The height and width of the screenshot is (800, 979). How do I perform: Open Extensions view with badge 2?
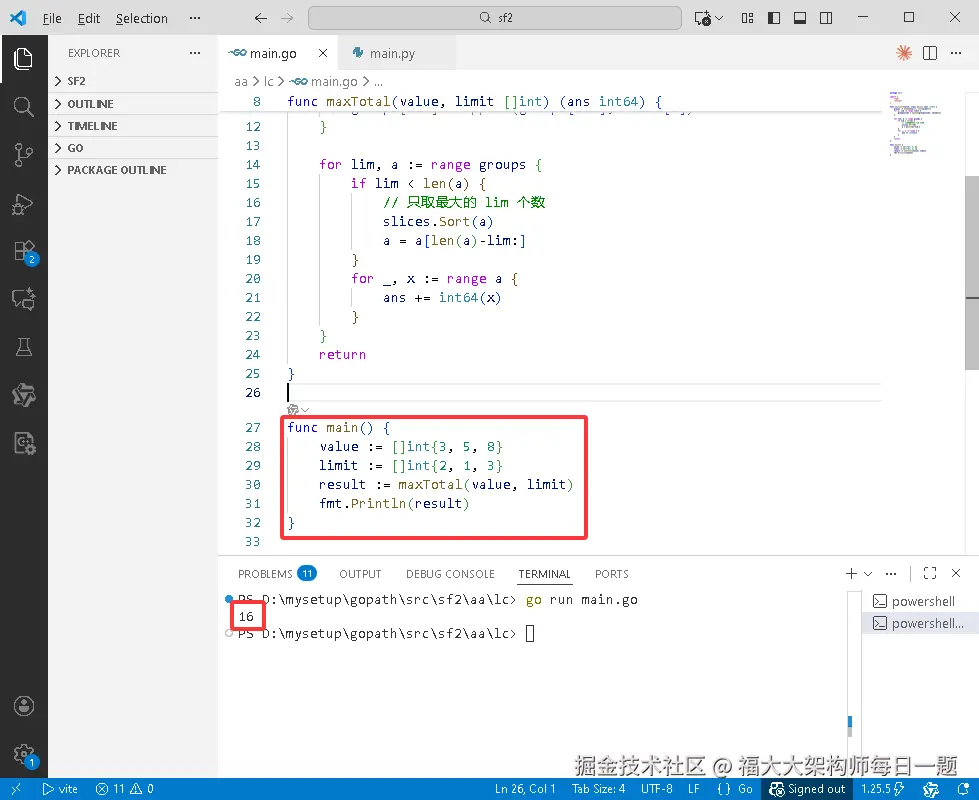[x=24, y=252]
